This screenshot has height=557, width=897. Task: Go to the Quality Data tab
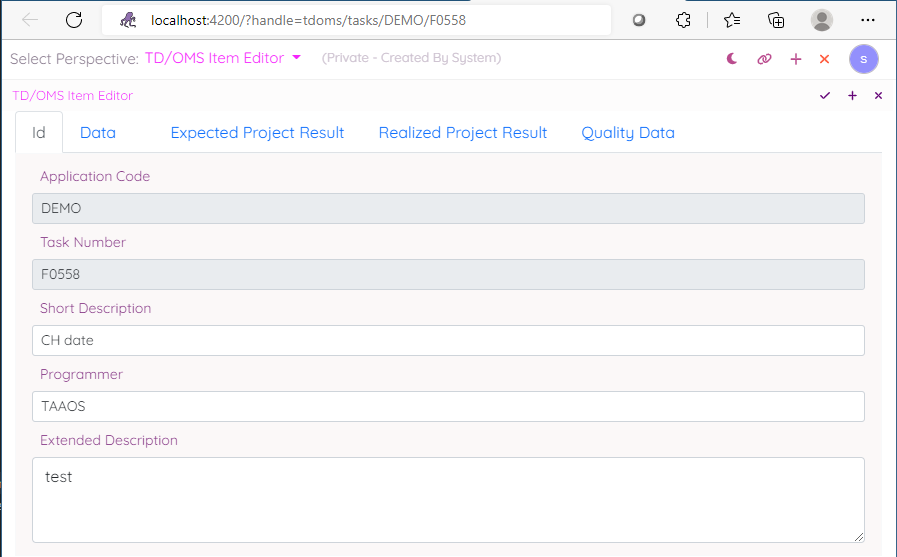628,133
